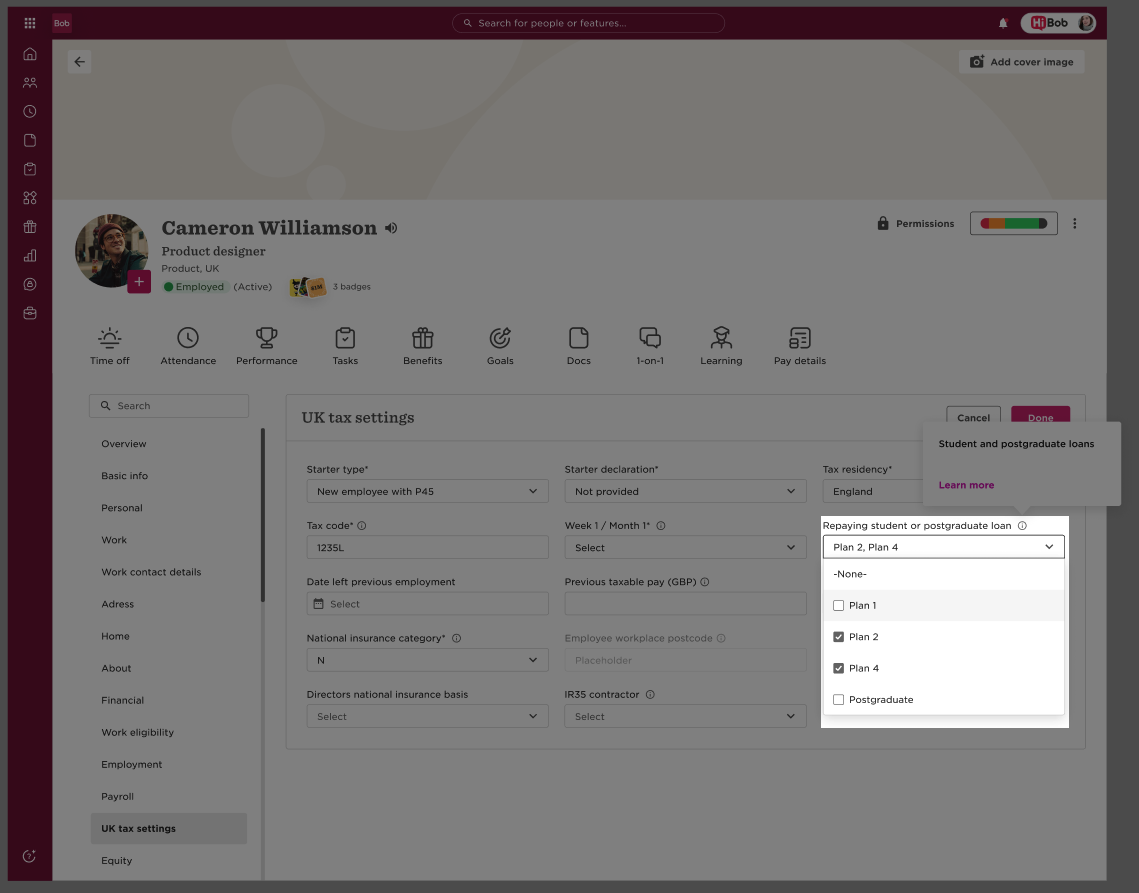Screen dimensions: 1139x893
Task: Click the Tax code input field
Action: tap(427, 547)
